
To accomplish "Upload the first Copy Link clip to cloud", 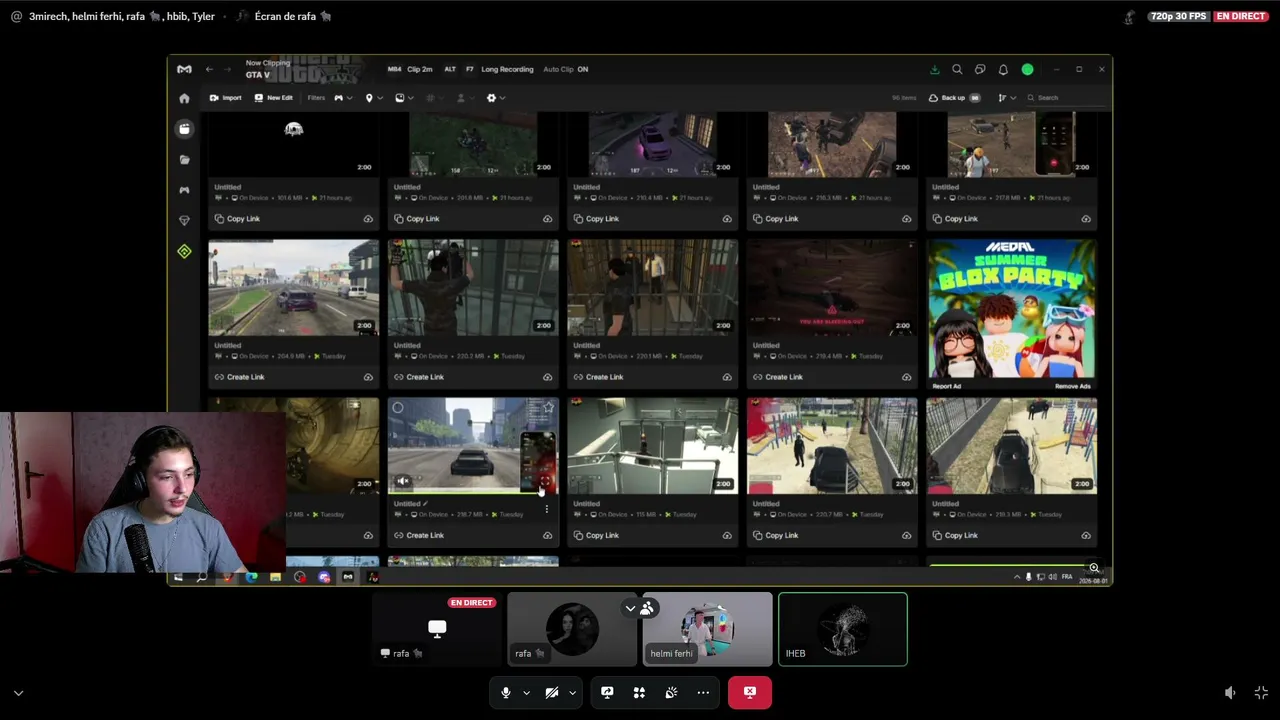I will [368, 219].
